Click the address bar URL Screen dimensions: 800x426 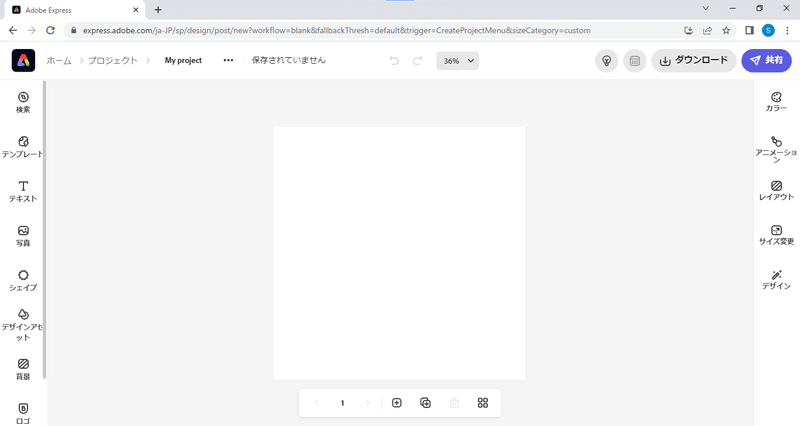coord(337,31)
